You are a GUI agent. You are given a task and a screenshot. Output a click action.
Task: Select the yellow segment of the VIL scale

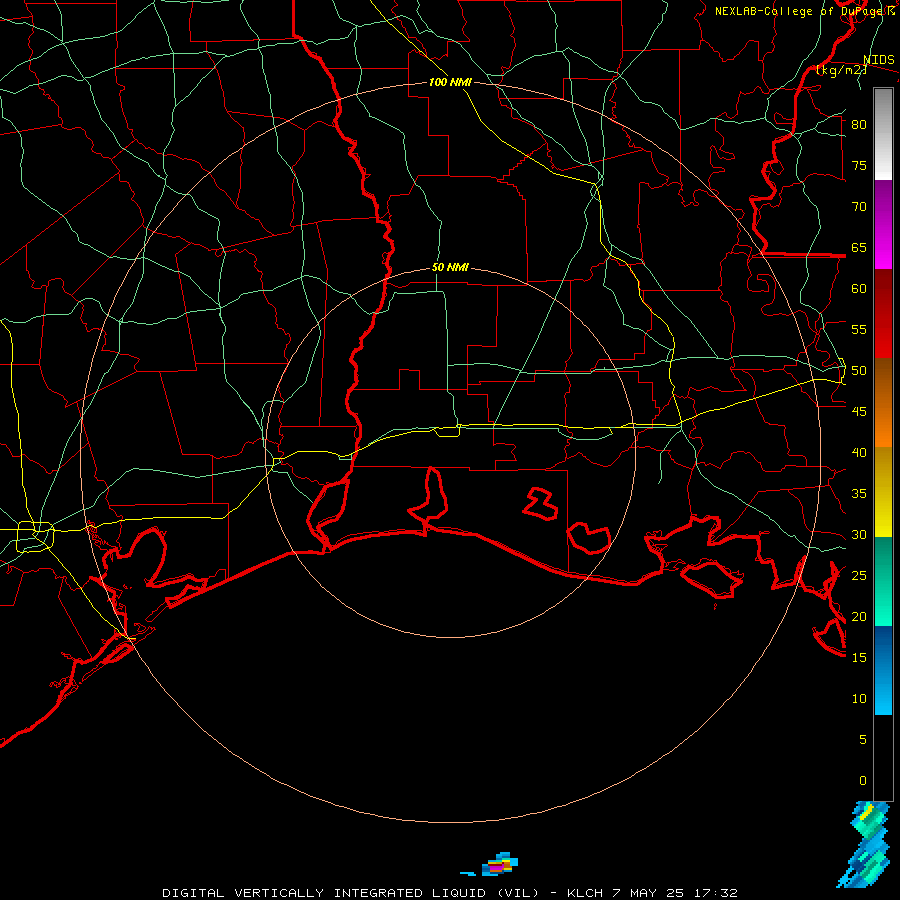[883, 492]
